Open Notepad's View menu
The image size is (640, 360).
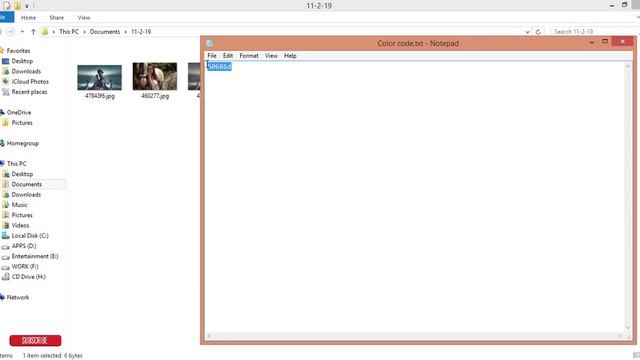[x=271, y=56]
